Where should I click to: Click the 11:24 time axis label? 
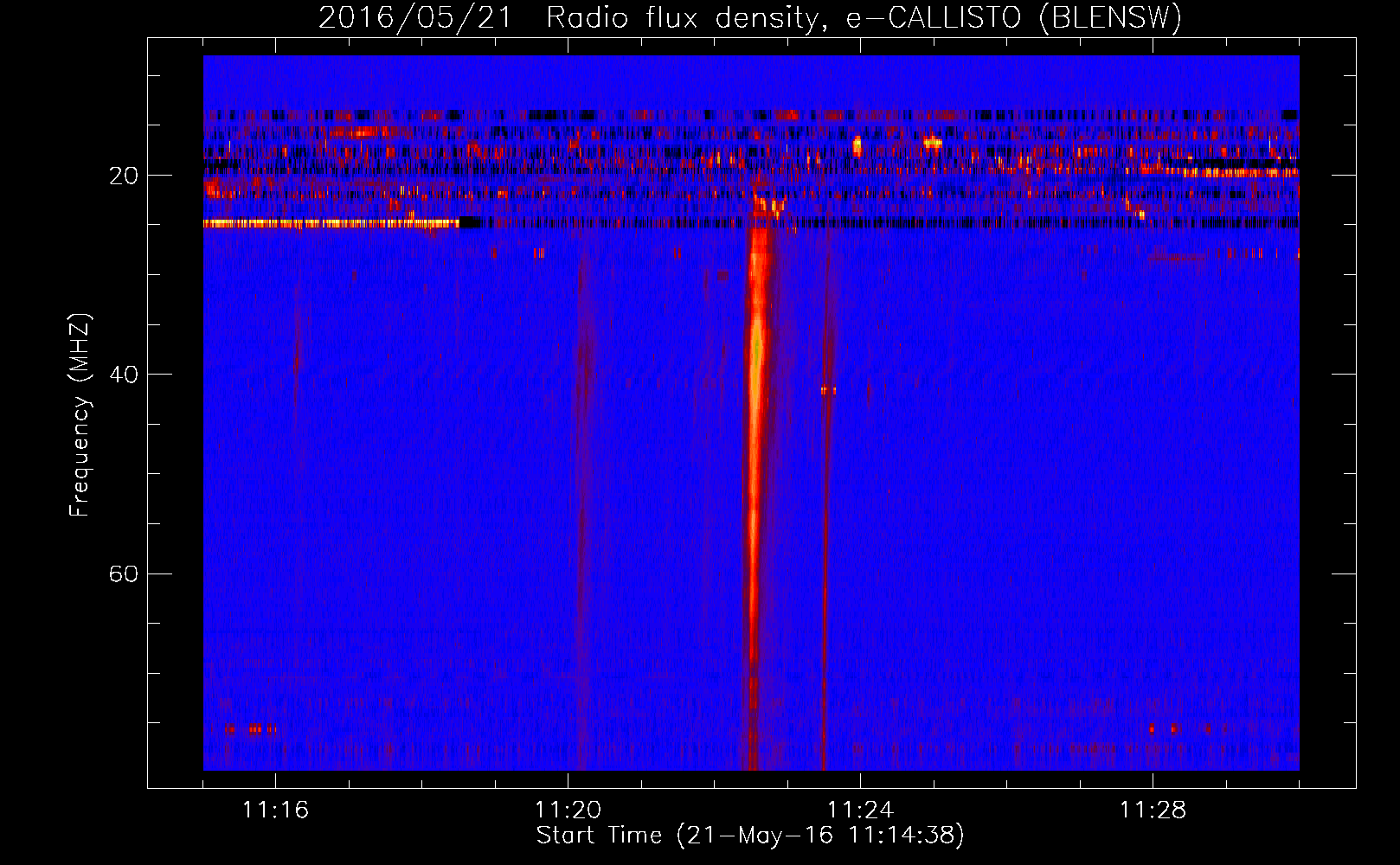[860, 810]
